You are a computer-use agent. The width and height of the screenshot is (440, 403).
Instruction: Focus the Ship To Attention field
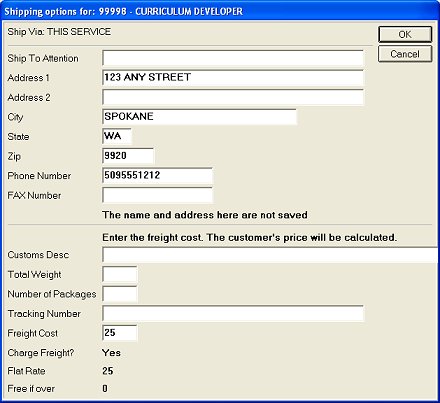[x=233, y=58]
